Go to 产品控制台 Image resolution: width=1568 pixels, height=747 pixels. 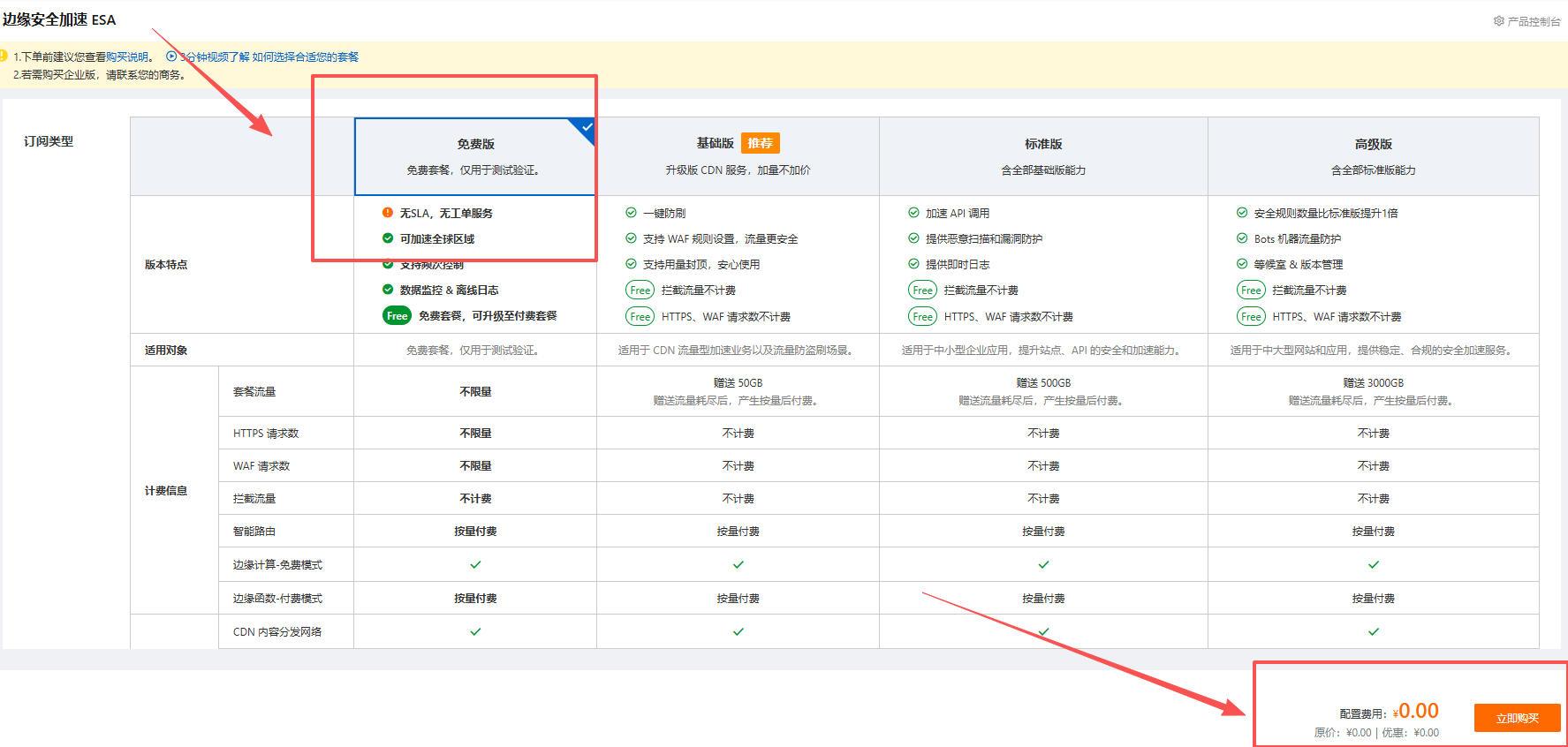point(1534,21)
